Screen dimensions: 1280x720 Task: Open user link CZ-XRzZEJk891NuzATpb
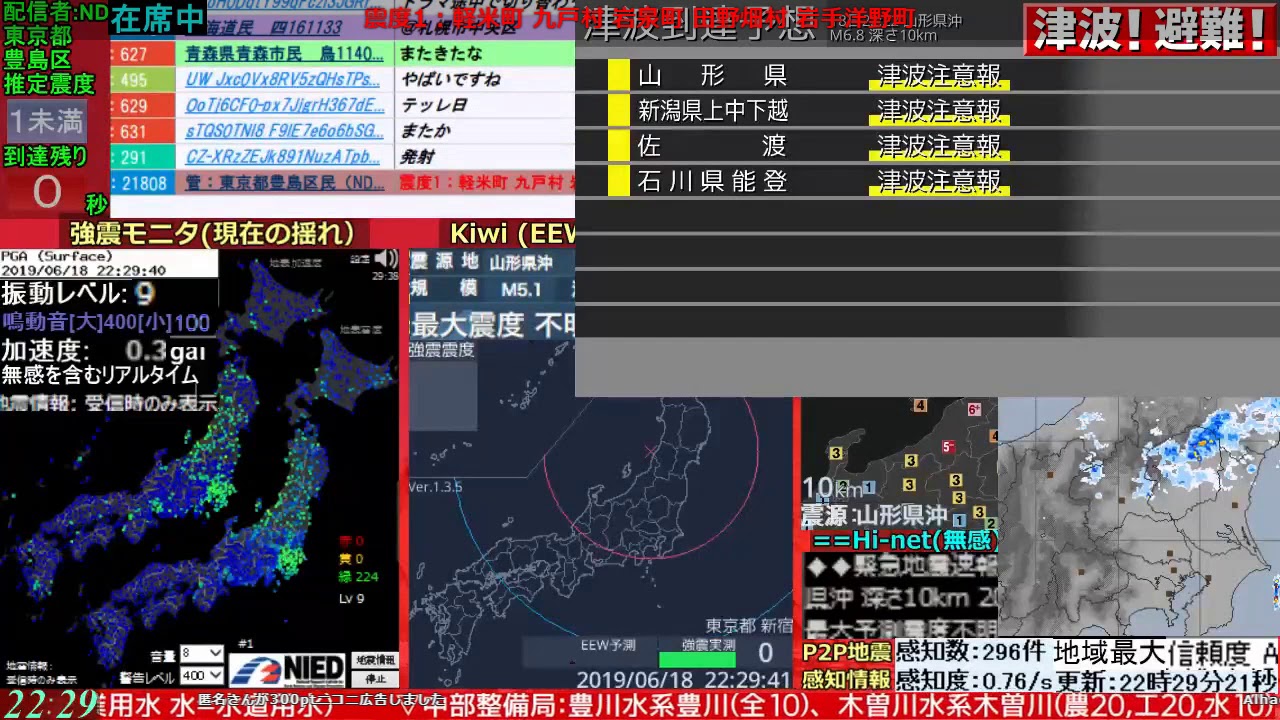pyautogui.click(x=283, y=157)
